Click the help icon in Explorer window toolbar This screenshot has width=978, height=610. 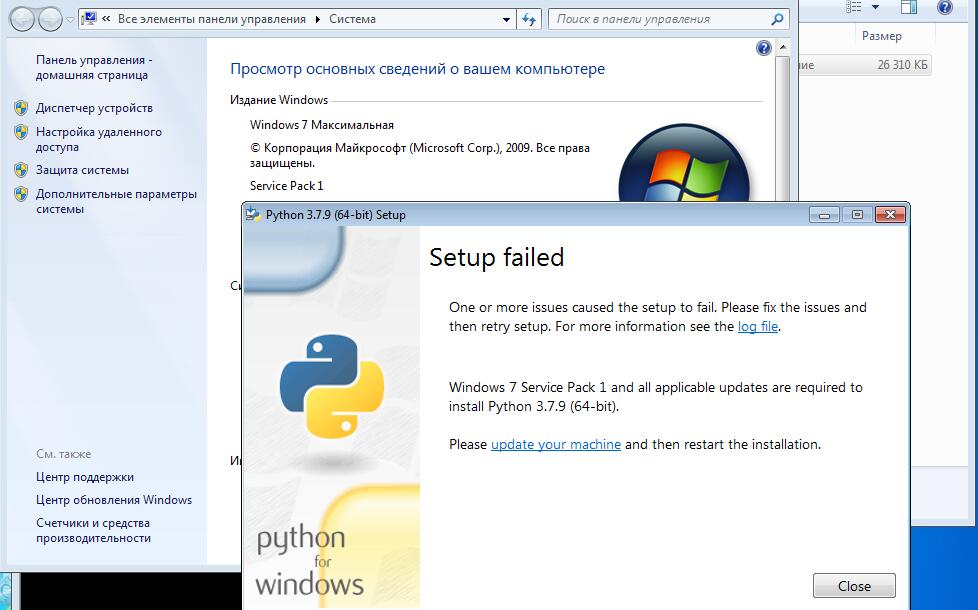(945, 7)
